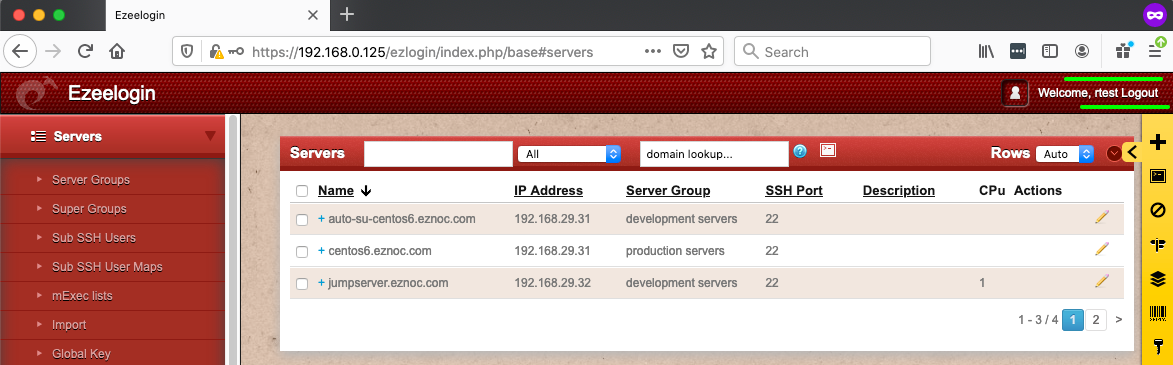This screenshot has height=365, width=1173.
Task: Expand auto-su-centos6.eznoc.com row details plus
Action: (x=322, y=218)
